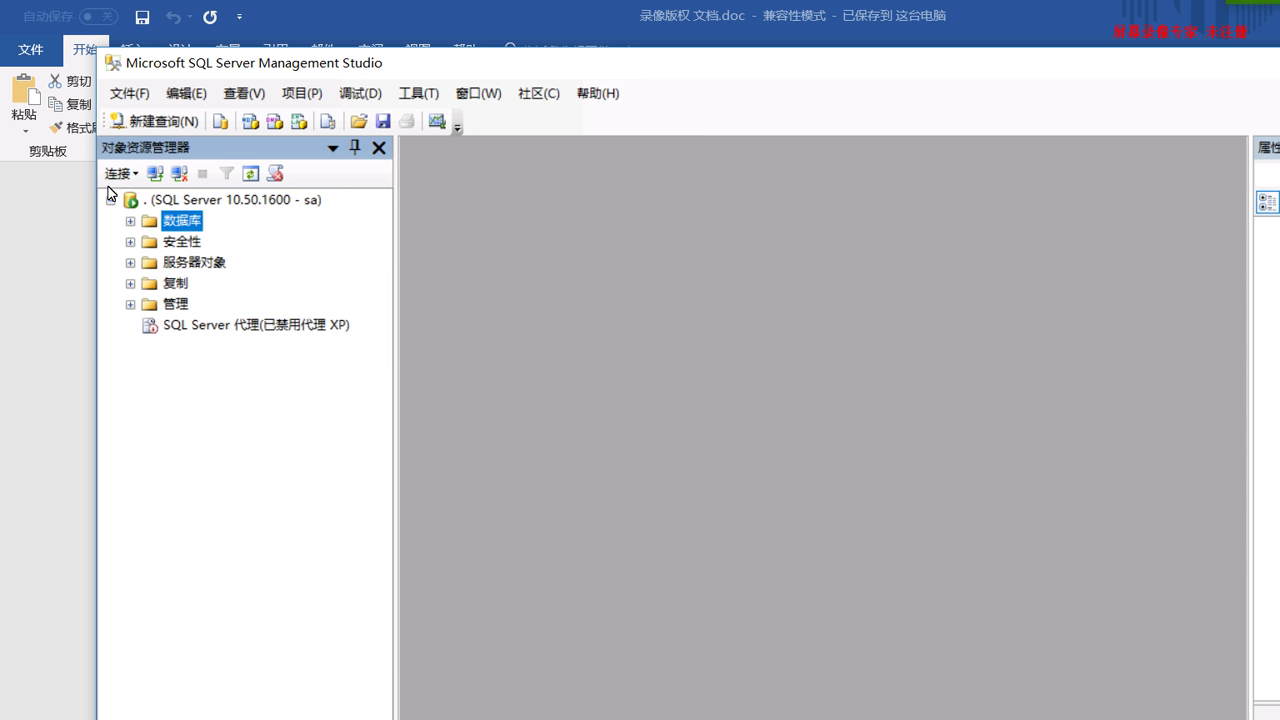The height and width of the screenshot is (720, 1280).
Task: Open the 社区(C) menu
Action: [x=538, y=93]
